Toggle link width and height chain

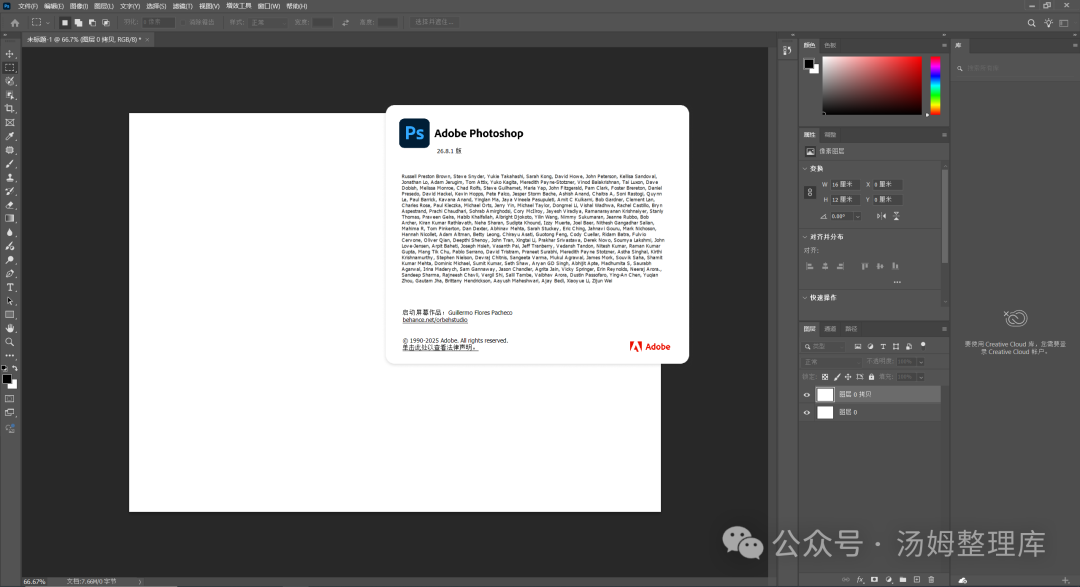(x=810, y=192)
